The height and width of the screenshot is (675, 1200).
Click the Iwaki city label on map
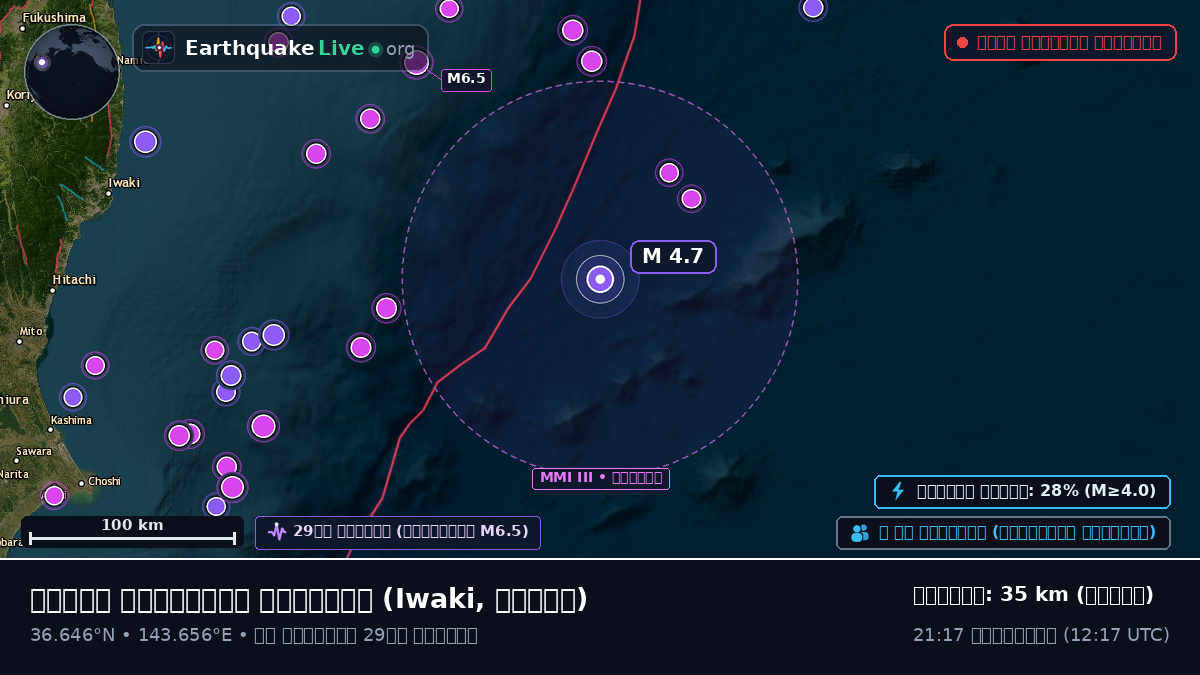[x=124, y=183]
